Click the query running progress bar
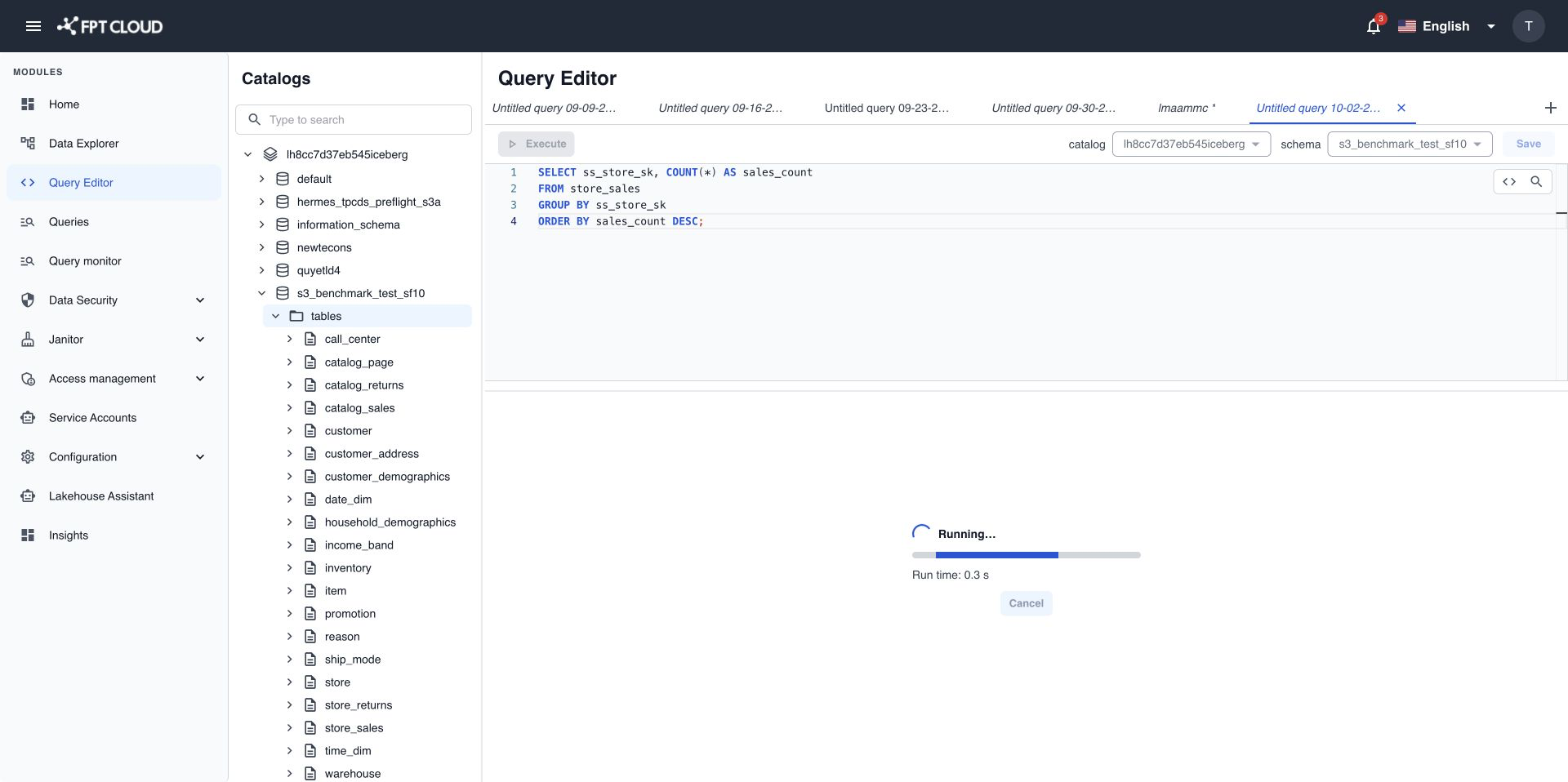Screen dimensions: 1568x782 click(1026, 555)
